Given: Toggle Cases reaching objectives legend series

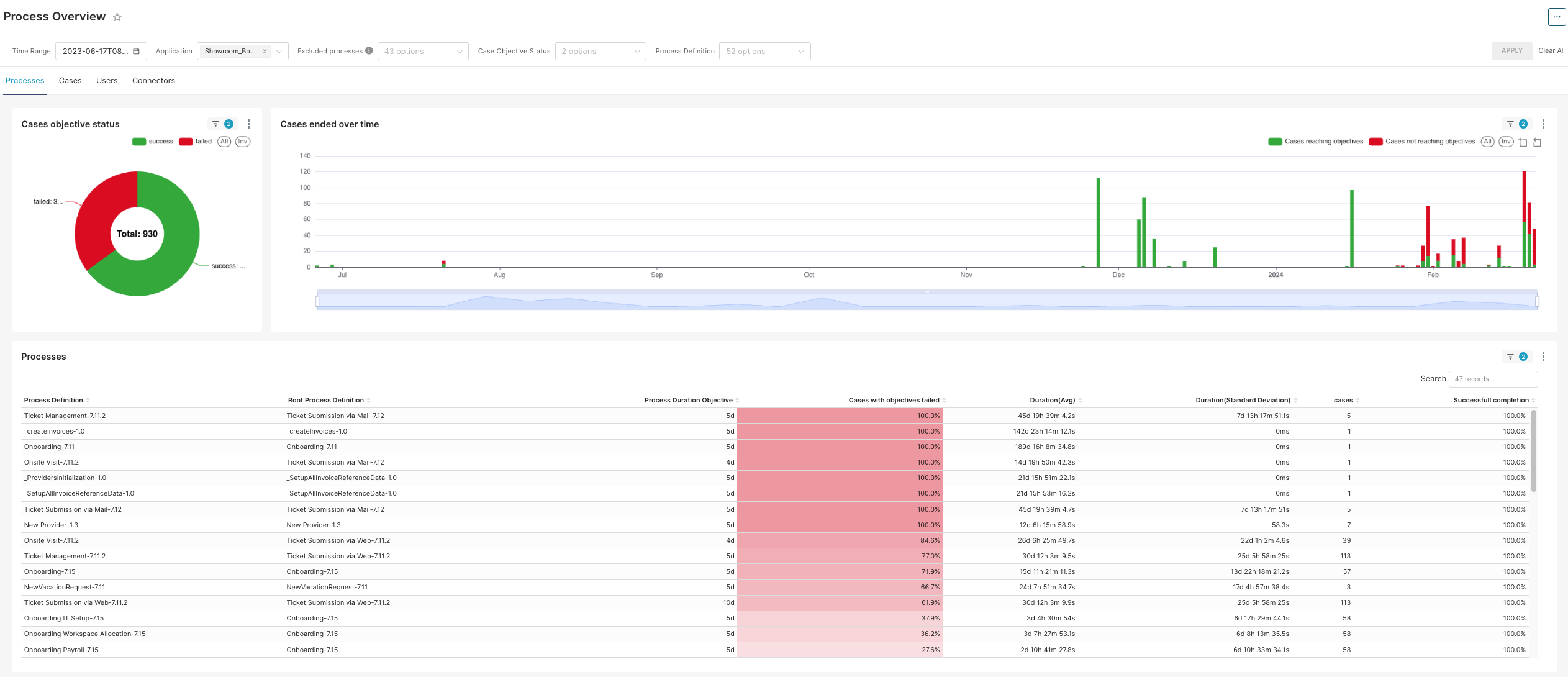Looking at the screenshot, I should [1315, 142].
